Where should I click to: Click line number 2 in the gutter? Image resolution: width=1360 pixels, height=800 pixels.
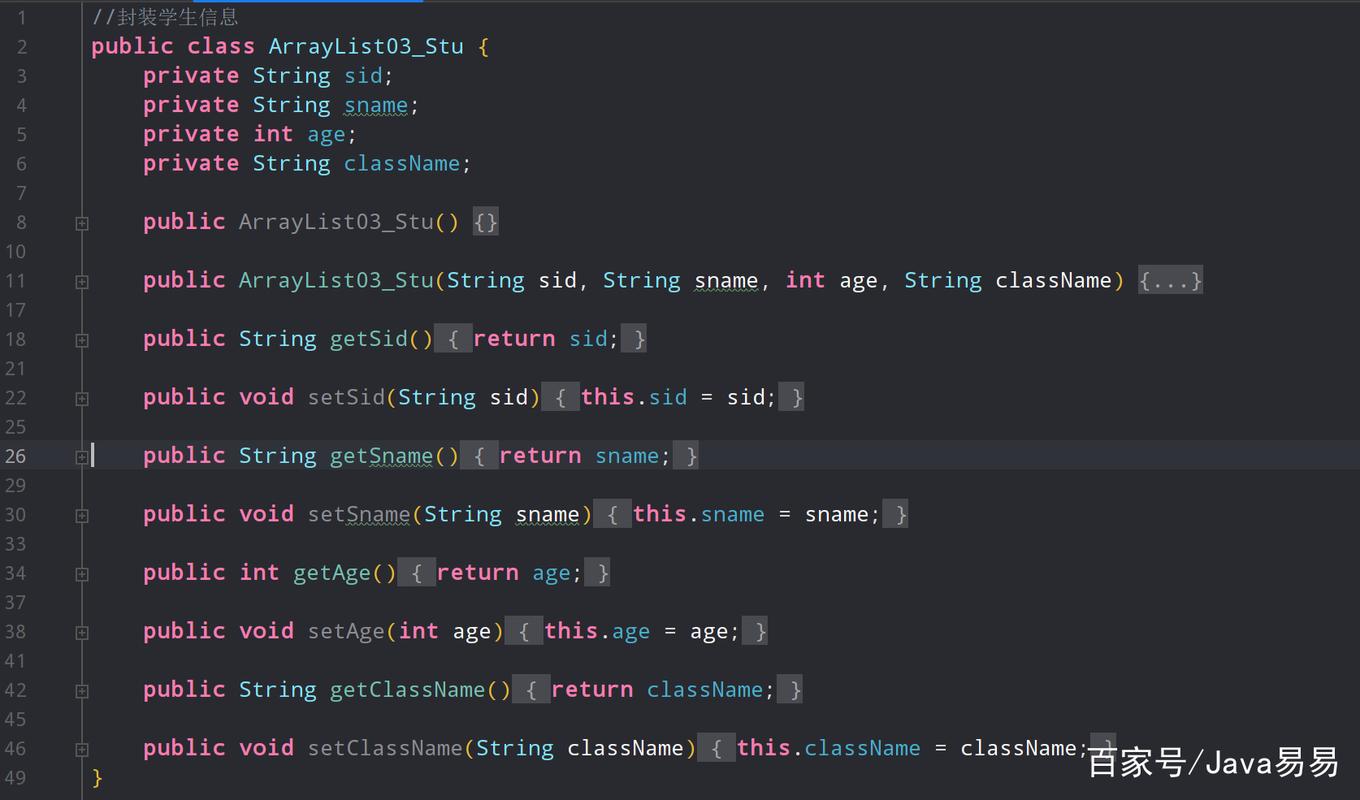click(22, 47)
